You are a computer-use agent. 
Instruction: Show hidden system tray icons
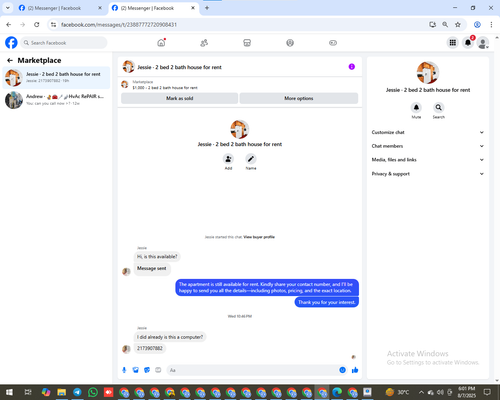(x=421, y=392)
